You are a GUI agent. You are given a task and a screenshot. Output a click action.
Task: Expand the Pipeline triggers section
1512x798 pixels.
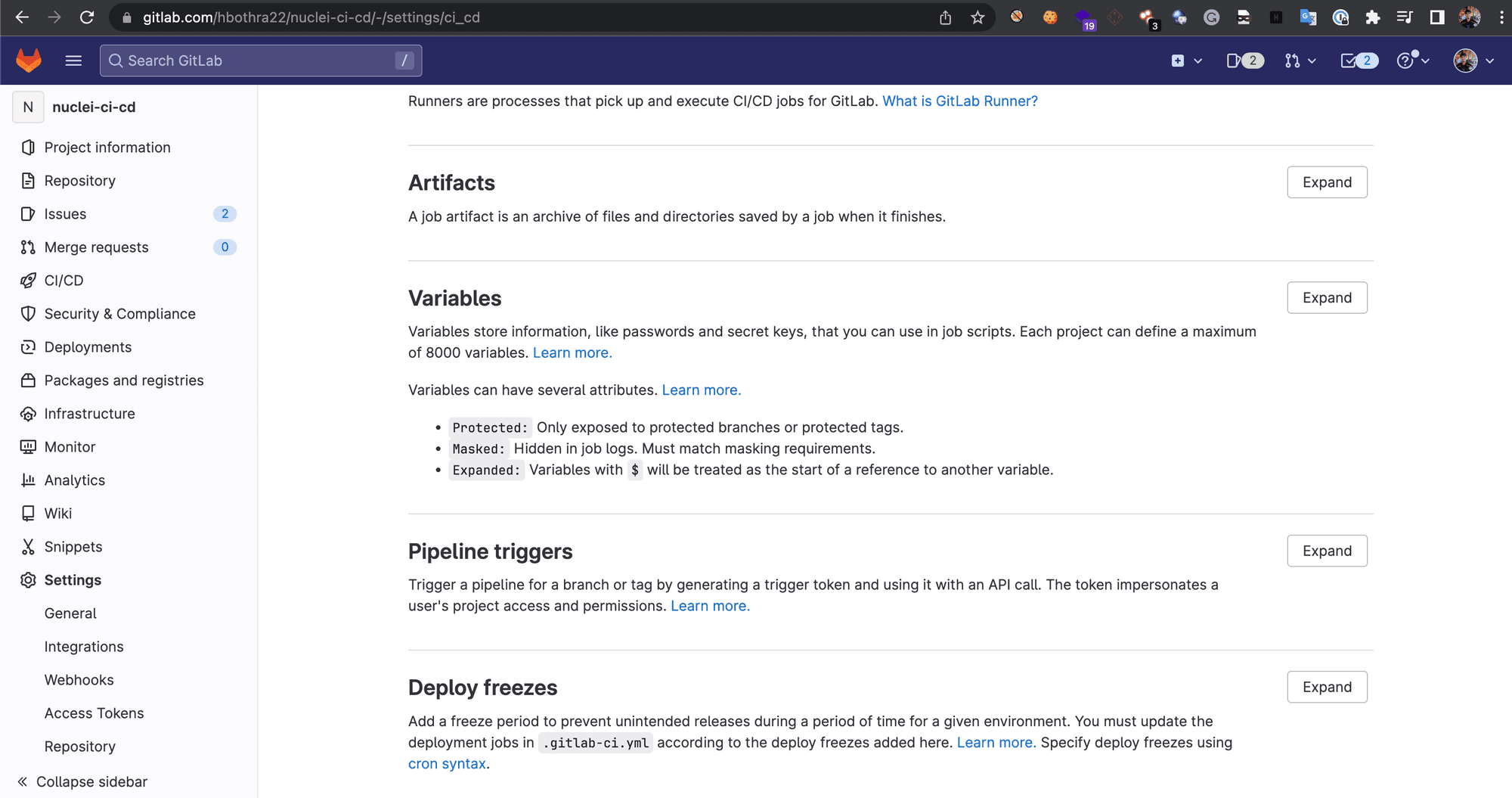1327,551
